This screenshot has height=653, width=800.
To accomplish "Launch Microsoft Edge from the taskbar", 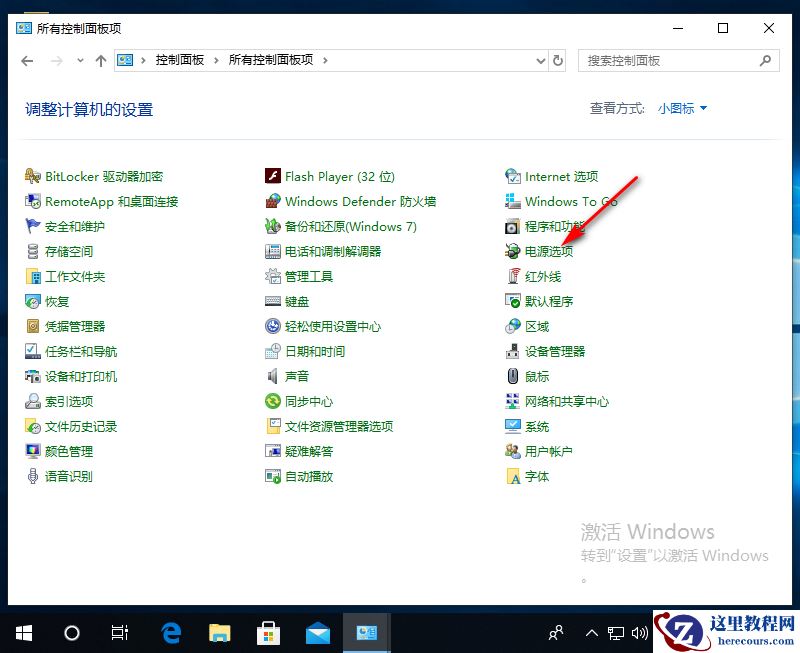I will 170,632.
